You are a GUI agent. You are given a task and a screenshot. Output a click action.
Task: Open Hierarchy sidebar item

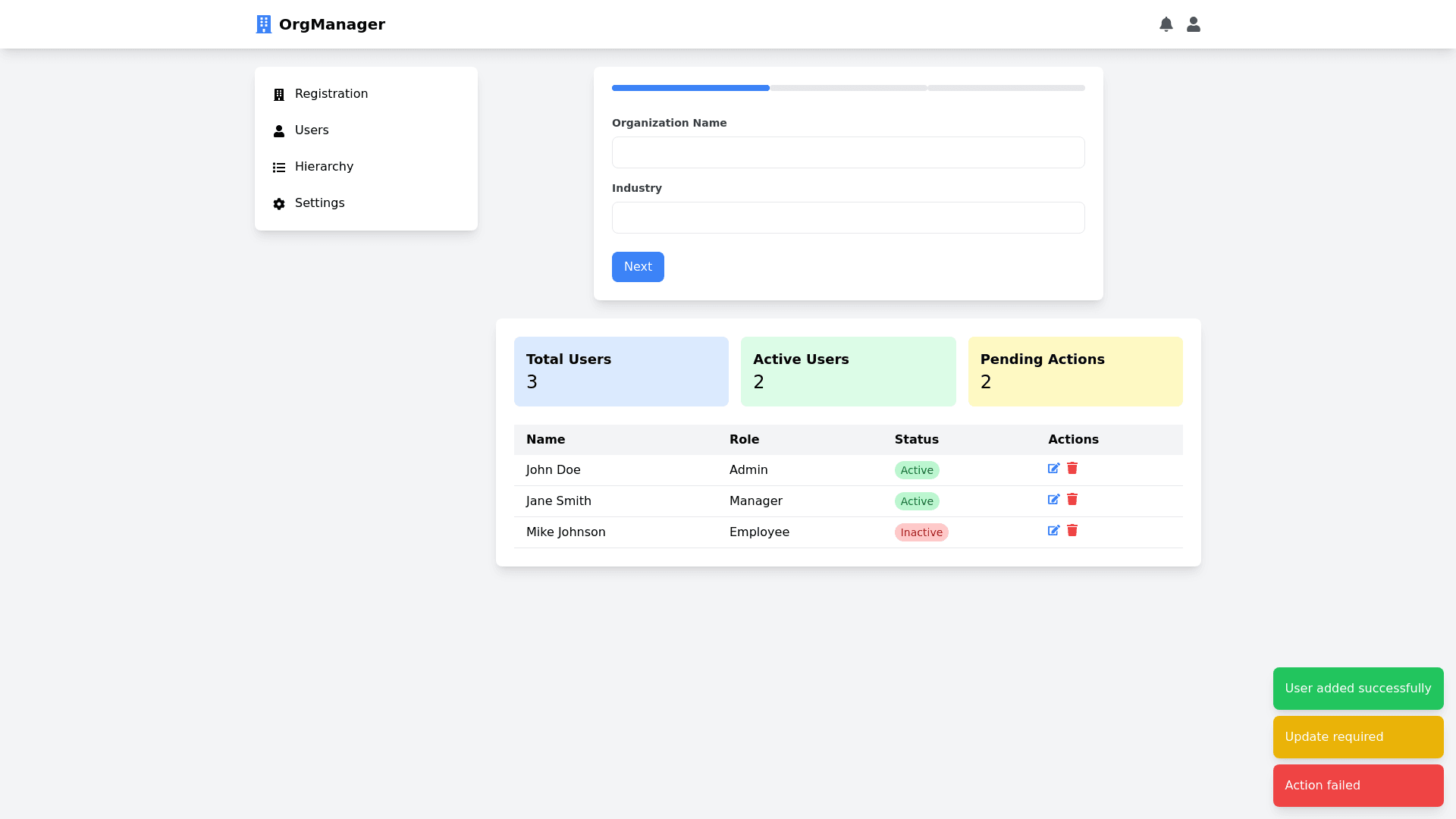(324, 167)
